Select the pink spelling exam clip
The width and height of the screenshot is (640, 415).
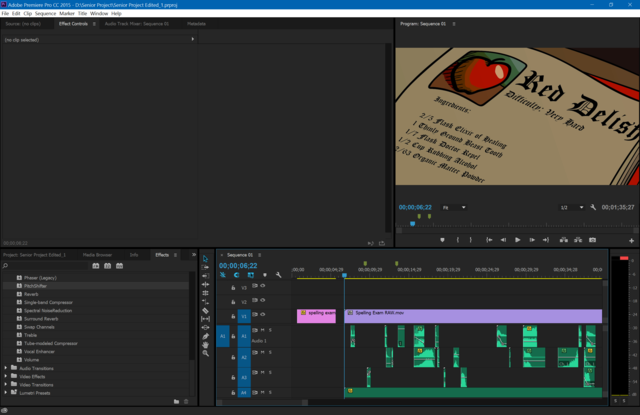(x=316, y=316)
